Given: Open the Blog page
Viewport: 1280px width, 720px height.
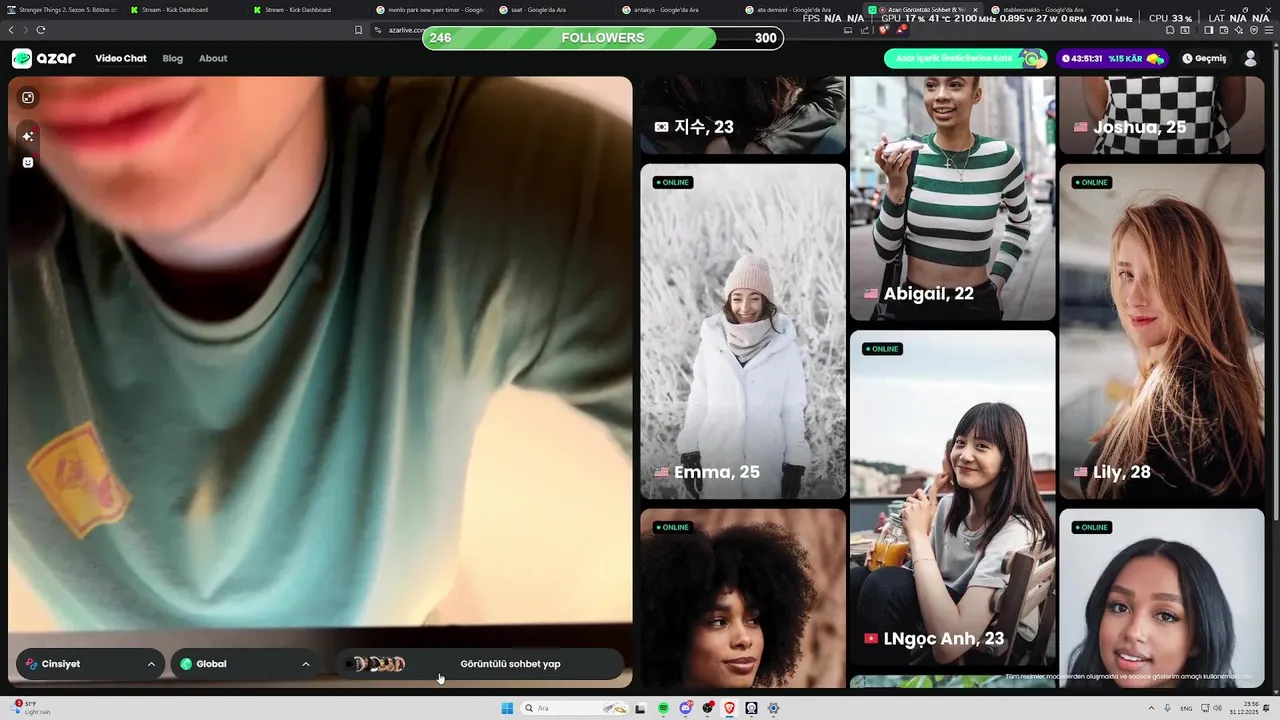Looking at the screenshot, I should point(173,58).
